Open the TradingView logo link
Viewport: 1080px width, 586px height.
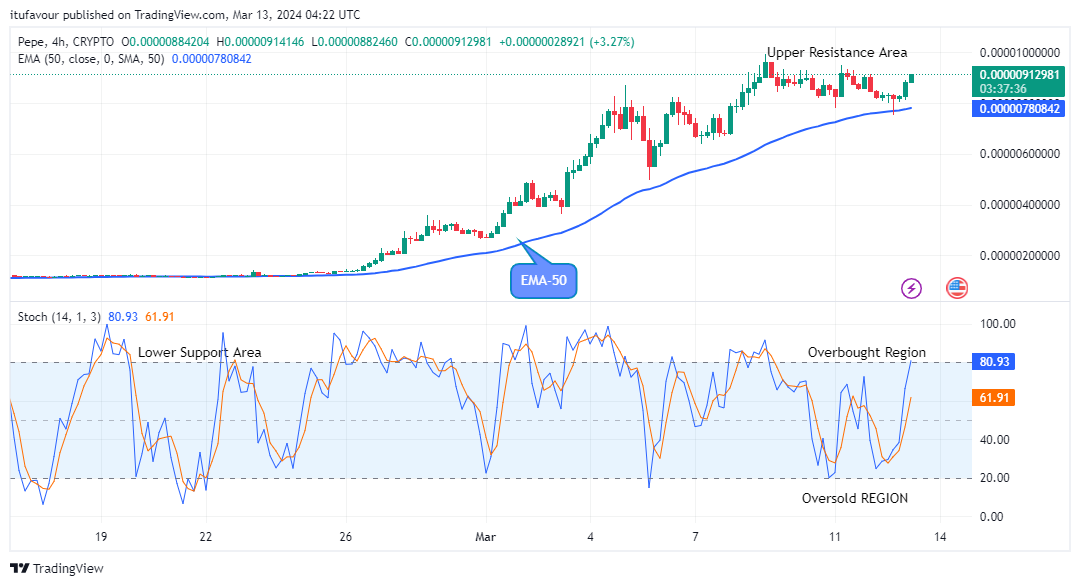pos(57,568)
